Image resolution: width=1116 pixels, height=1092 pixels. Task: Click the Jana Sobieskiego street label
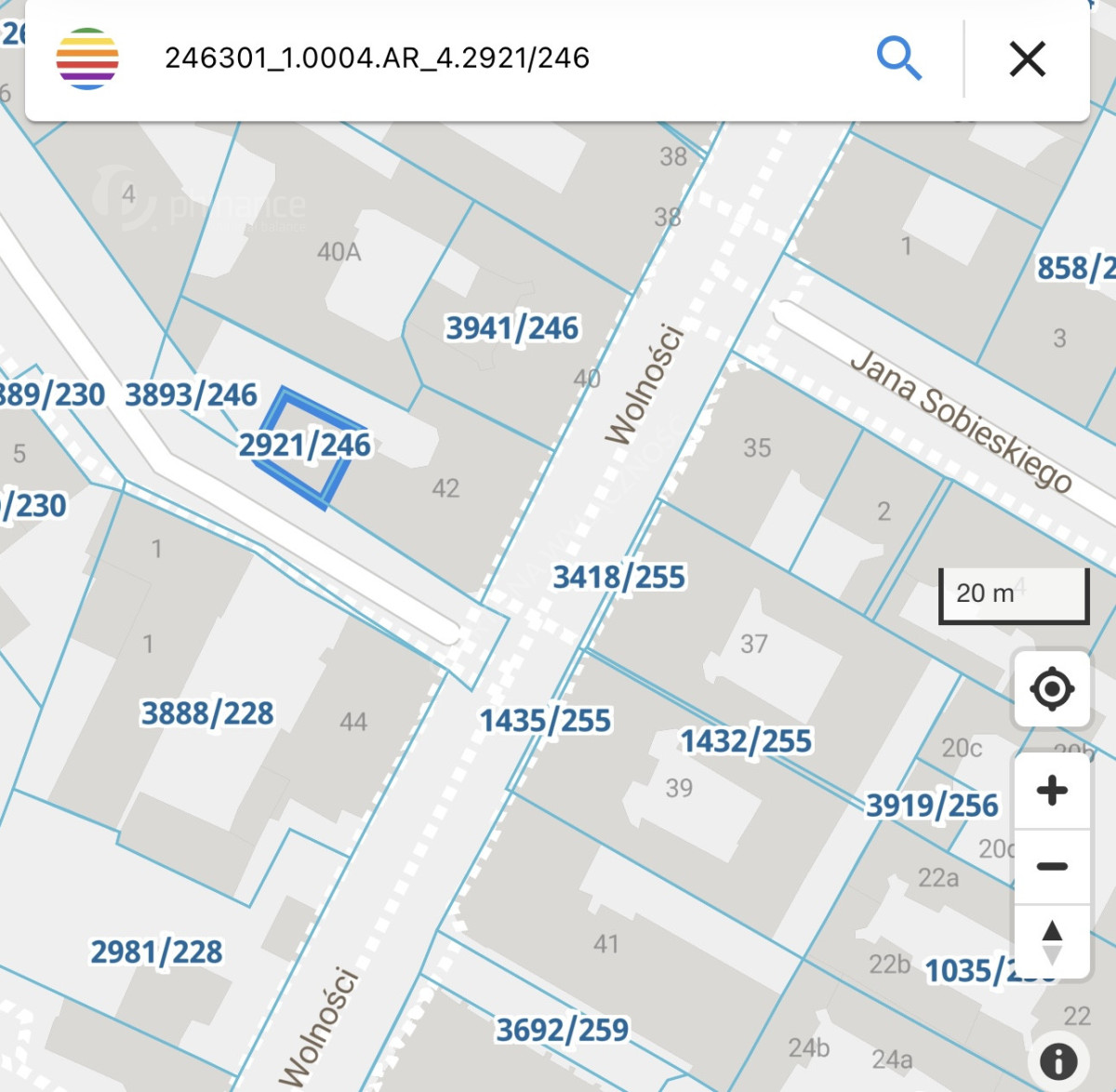[962, 419]
